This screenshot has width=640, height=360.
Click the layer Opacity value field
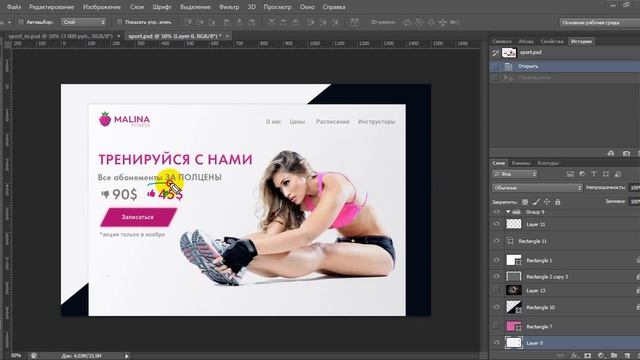click(x=634, y=188)
